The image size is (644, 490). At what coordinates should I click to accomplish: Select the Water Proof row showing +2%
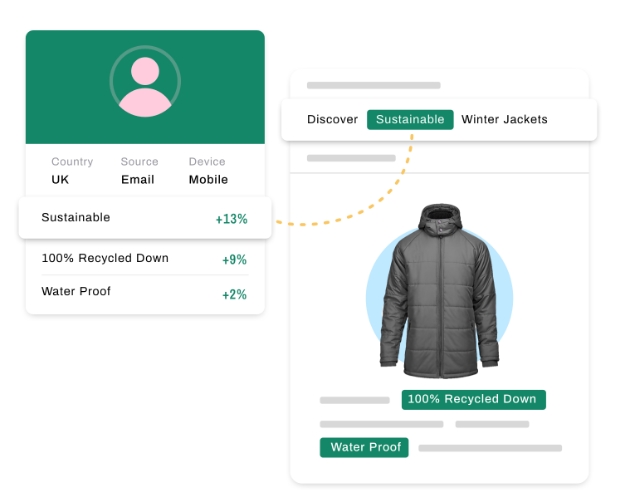click(145, 292)
